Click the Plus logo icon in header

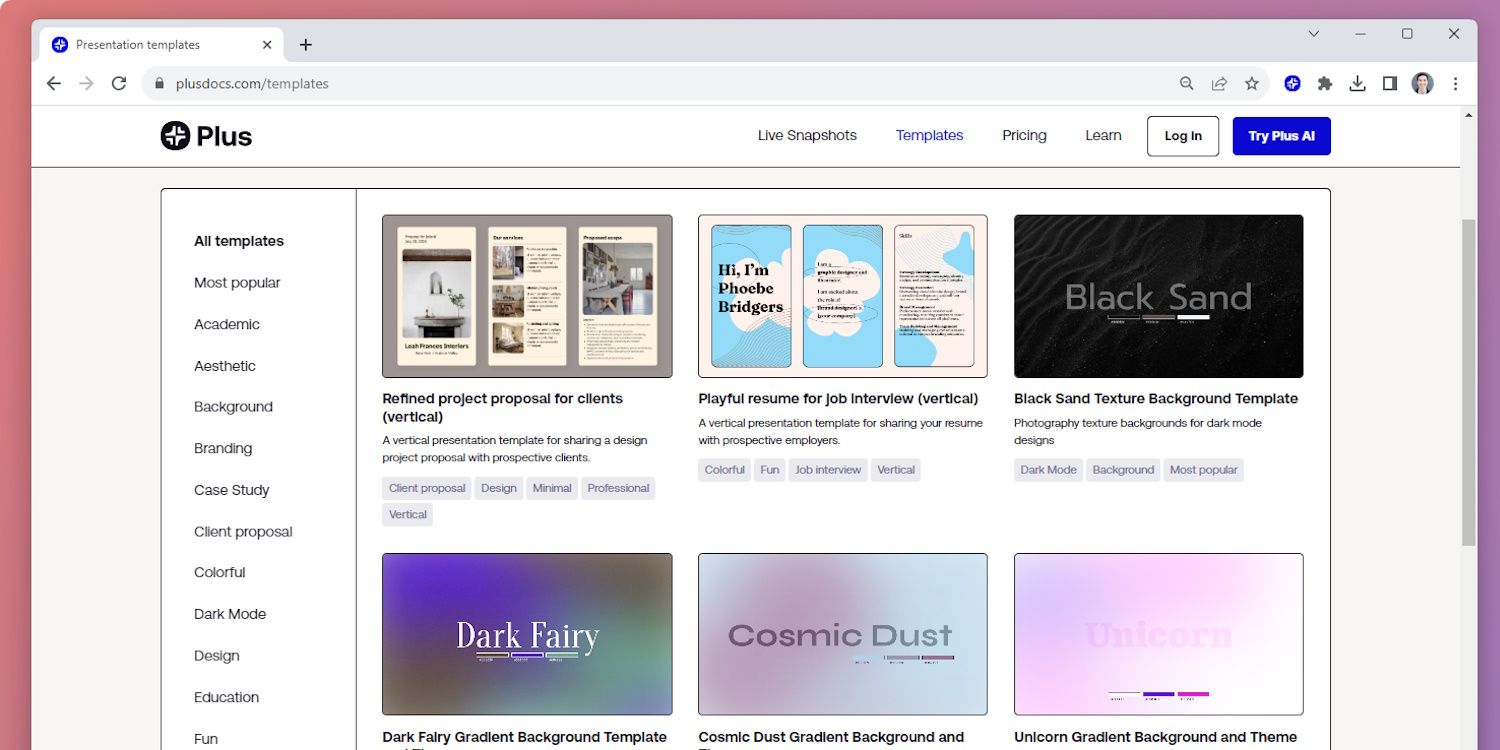(x=175, y=136)
